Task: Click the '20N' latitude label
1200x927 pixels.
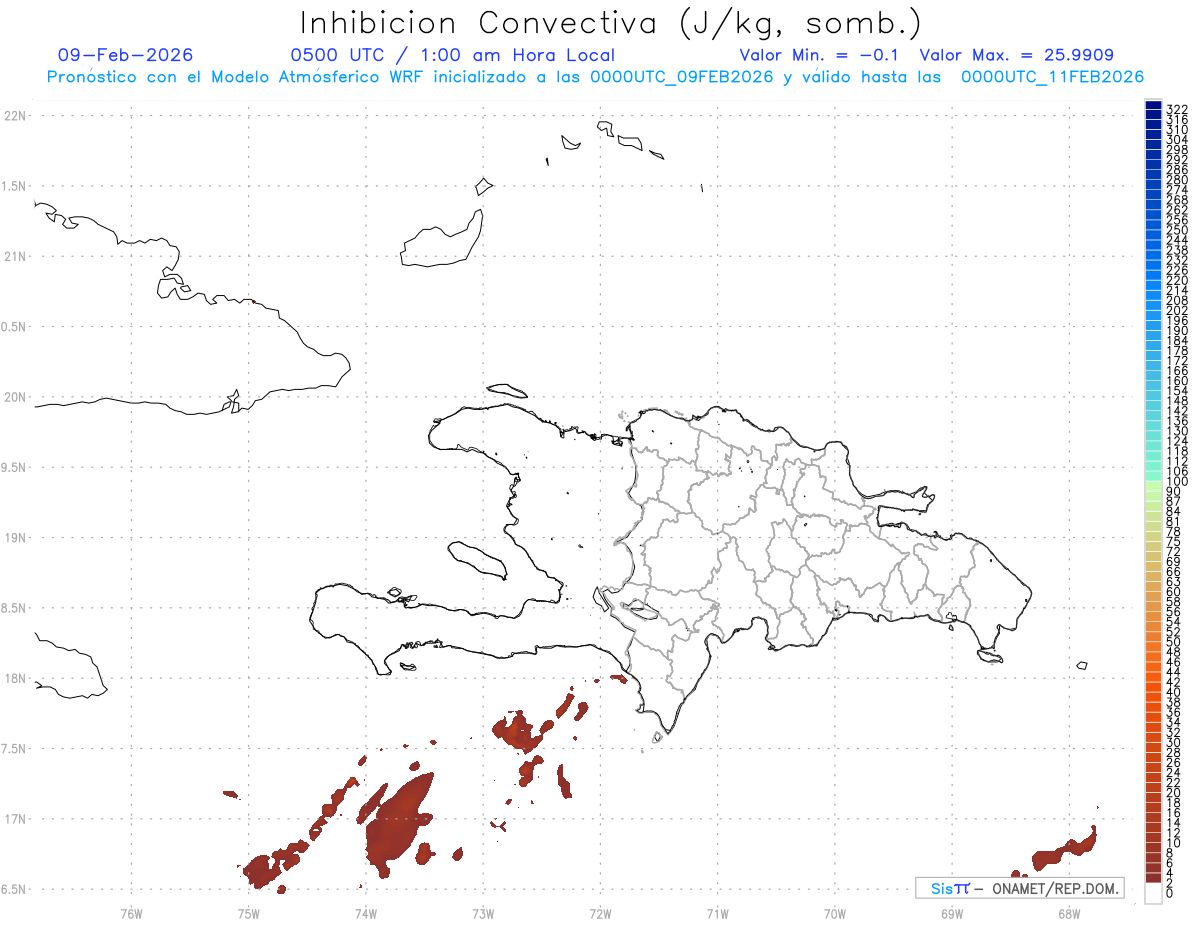Action: click(15, 397)
